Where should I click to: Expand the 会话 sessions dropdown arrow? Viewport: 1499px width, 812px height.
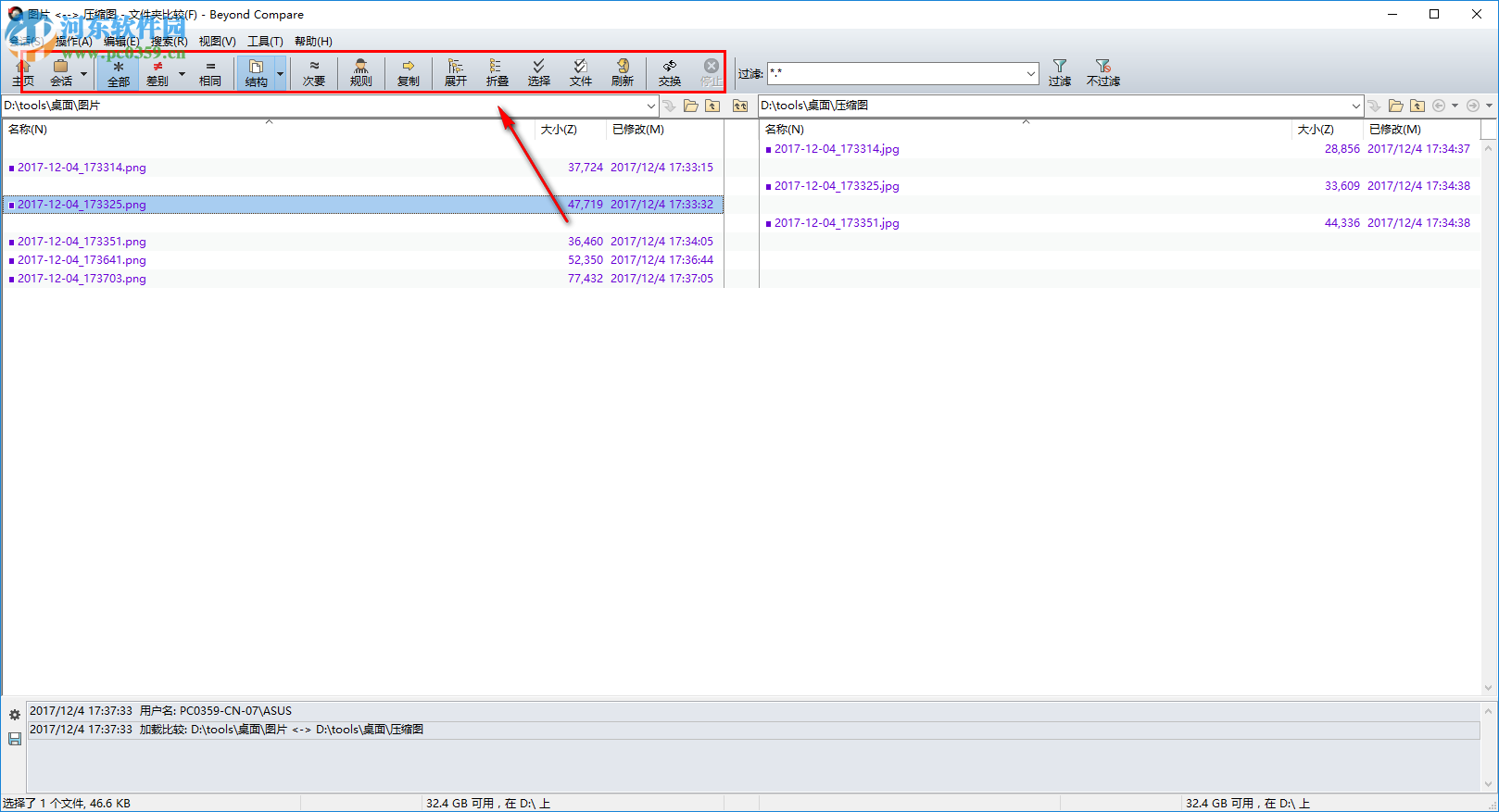(83, 73)
